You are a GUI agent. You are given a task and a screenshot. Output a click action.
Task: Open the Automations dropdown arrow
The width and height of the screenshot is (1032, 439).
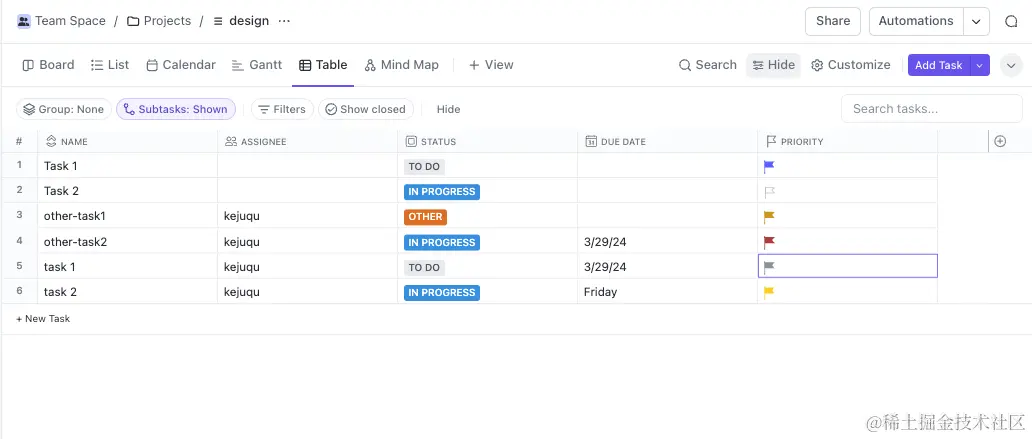[975, 21]
